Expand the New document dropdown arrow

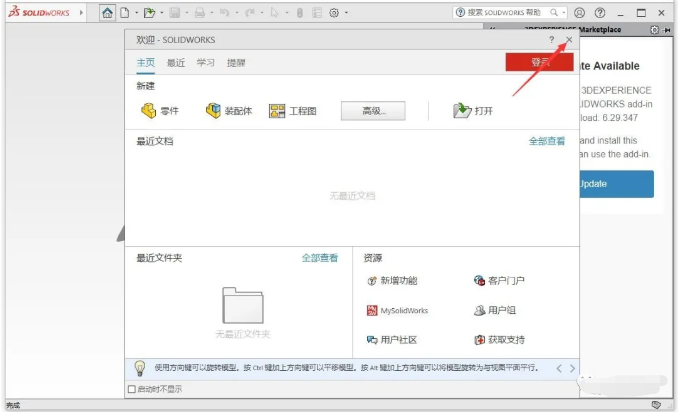(136, 13)
